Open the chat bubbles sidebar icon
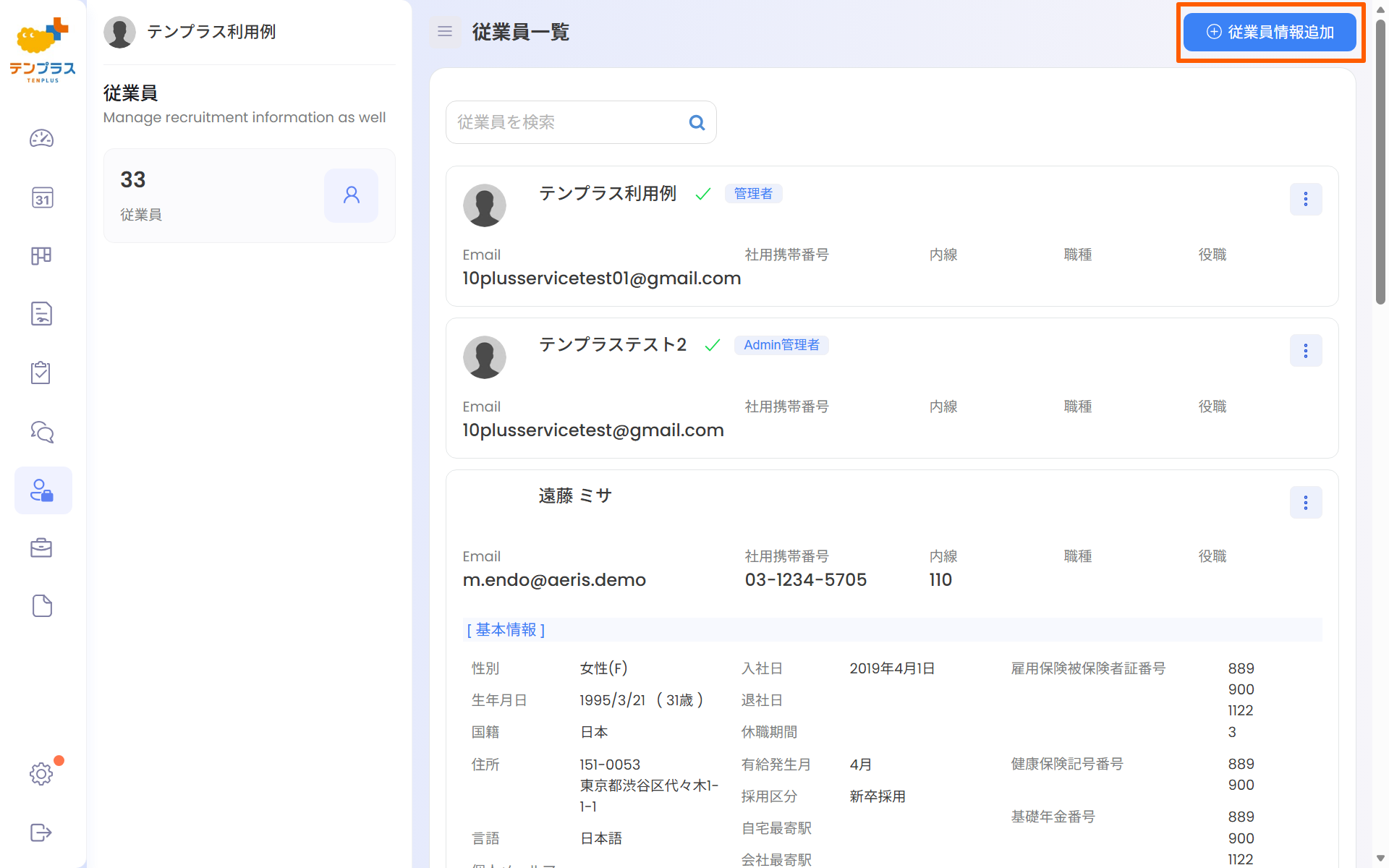The height and width of the screenshot is (868, 1389). click(x=42, y=432)
